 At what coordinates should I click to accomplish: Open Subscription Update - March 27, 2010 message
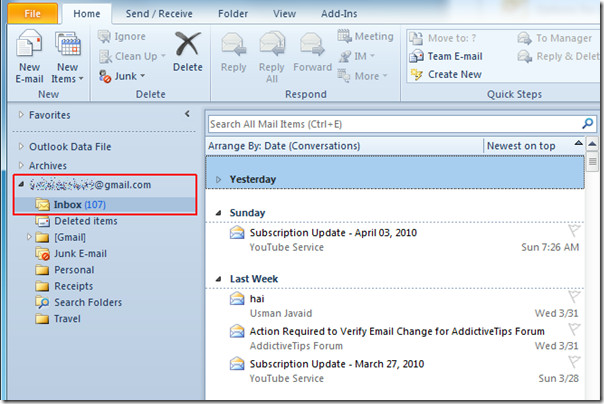pyautogui.click(x=395, y=371)
